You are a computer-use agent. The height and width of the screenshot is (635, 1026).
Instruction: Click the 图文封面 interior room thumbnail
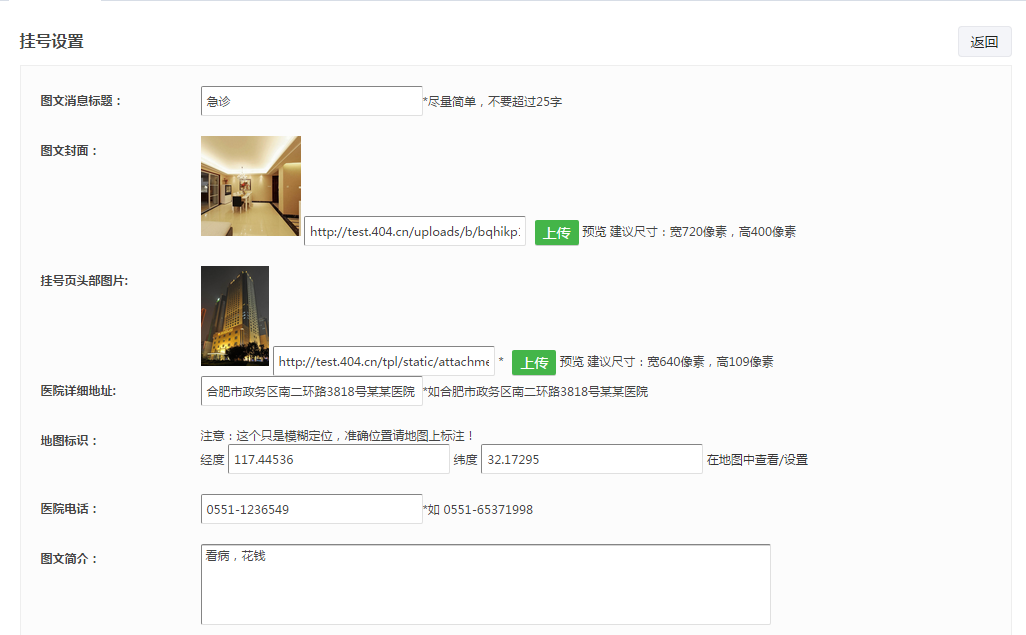click(250, 186)
